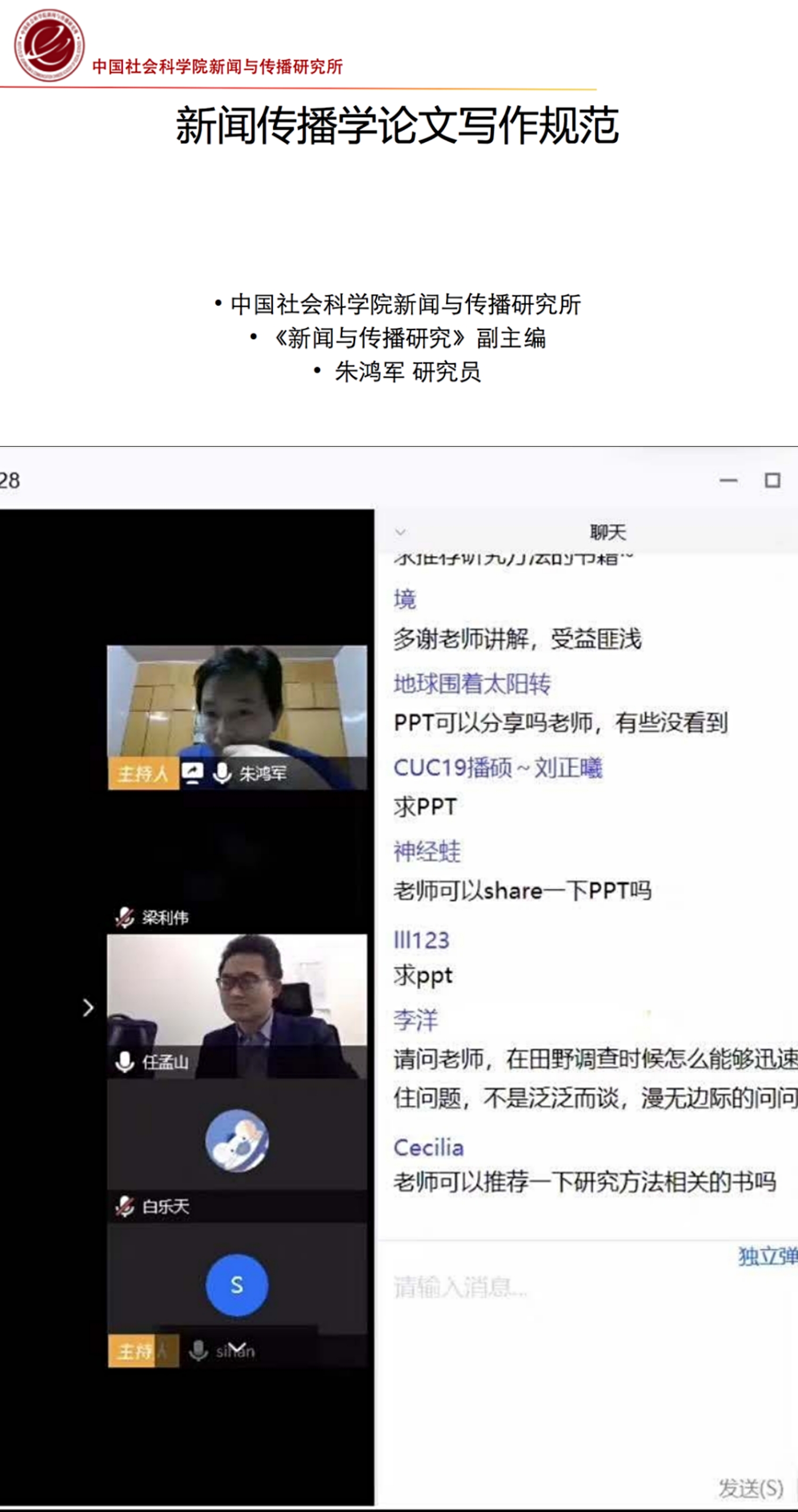Click 任孟山's microphone icon
This screenshot has height=1512, width=798.
(124, 1061)
